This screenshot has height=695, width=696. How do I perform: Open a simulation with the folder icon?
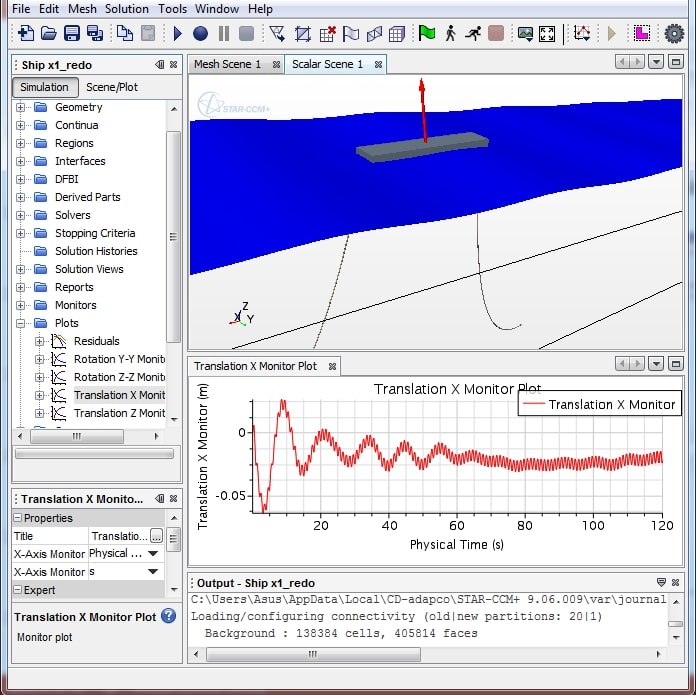[49, 33]
